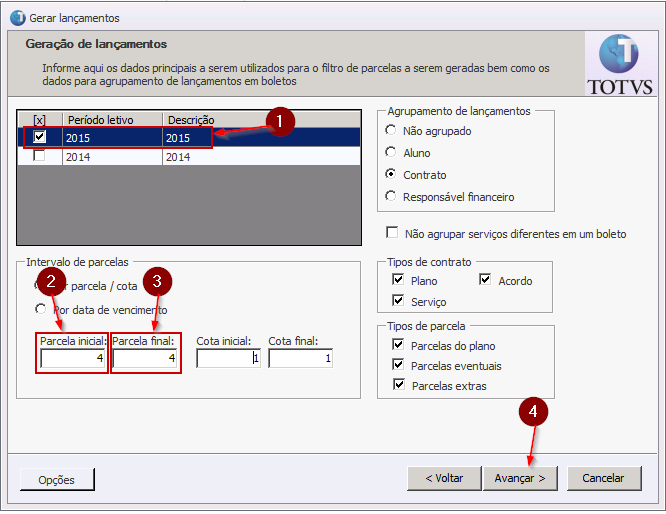Toggle Parcelas eventuais checkbox
This screenshot has height=514, width=666.
tap(399, 366)
